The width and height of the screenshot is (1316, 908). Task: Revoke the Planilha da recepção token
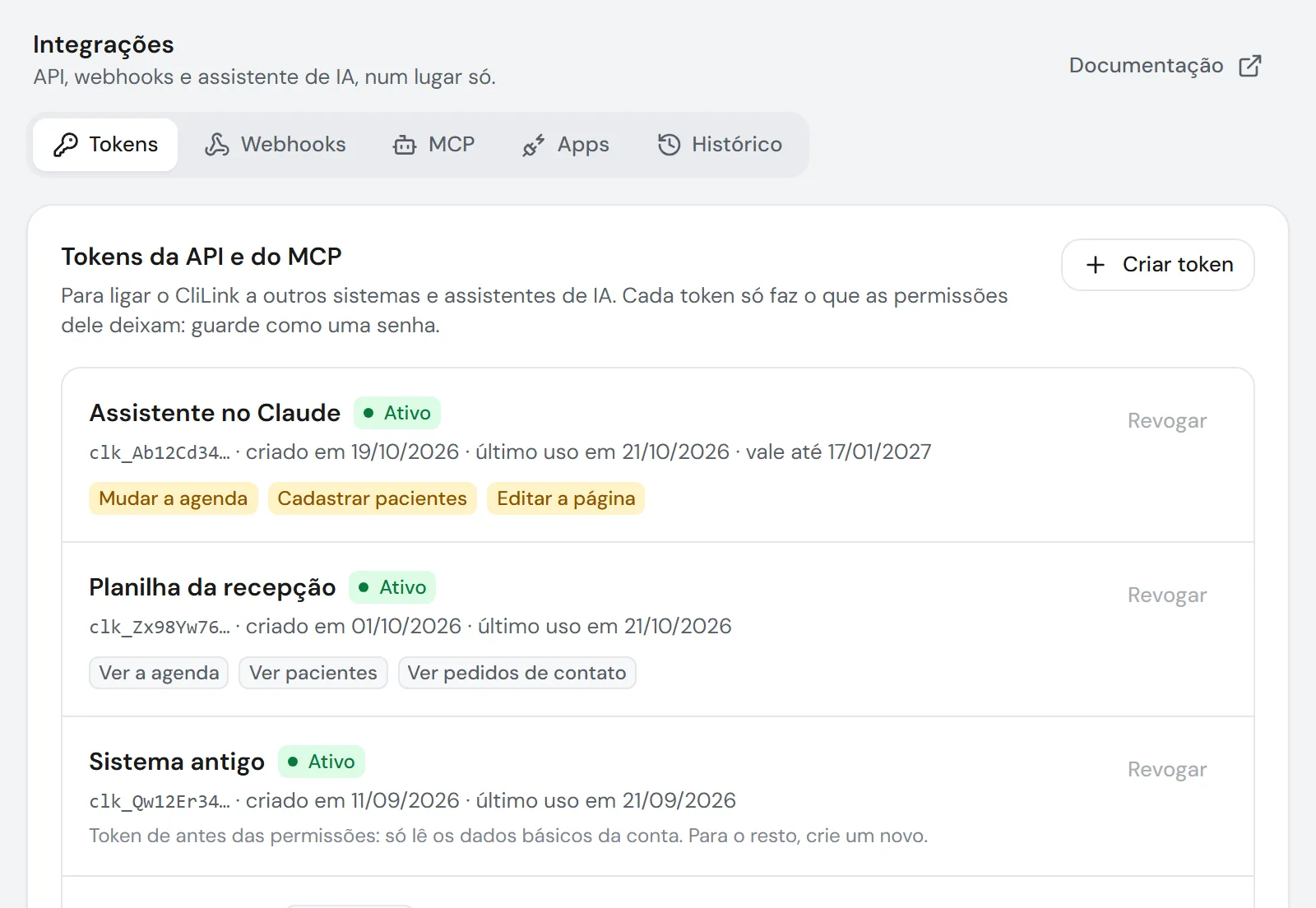(x=1167, y=595)
